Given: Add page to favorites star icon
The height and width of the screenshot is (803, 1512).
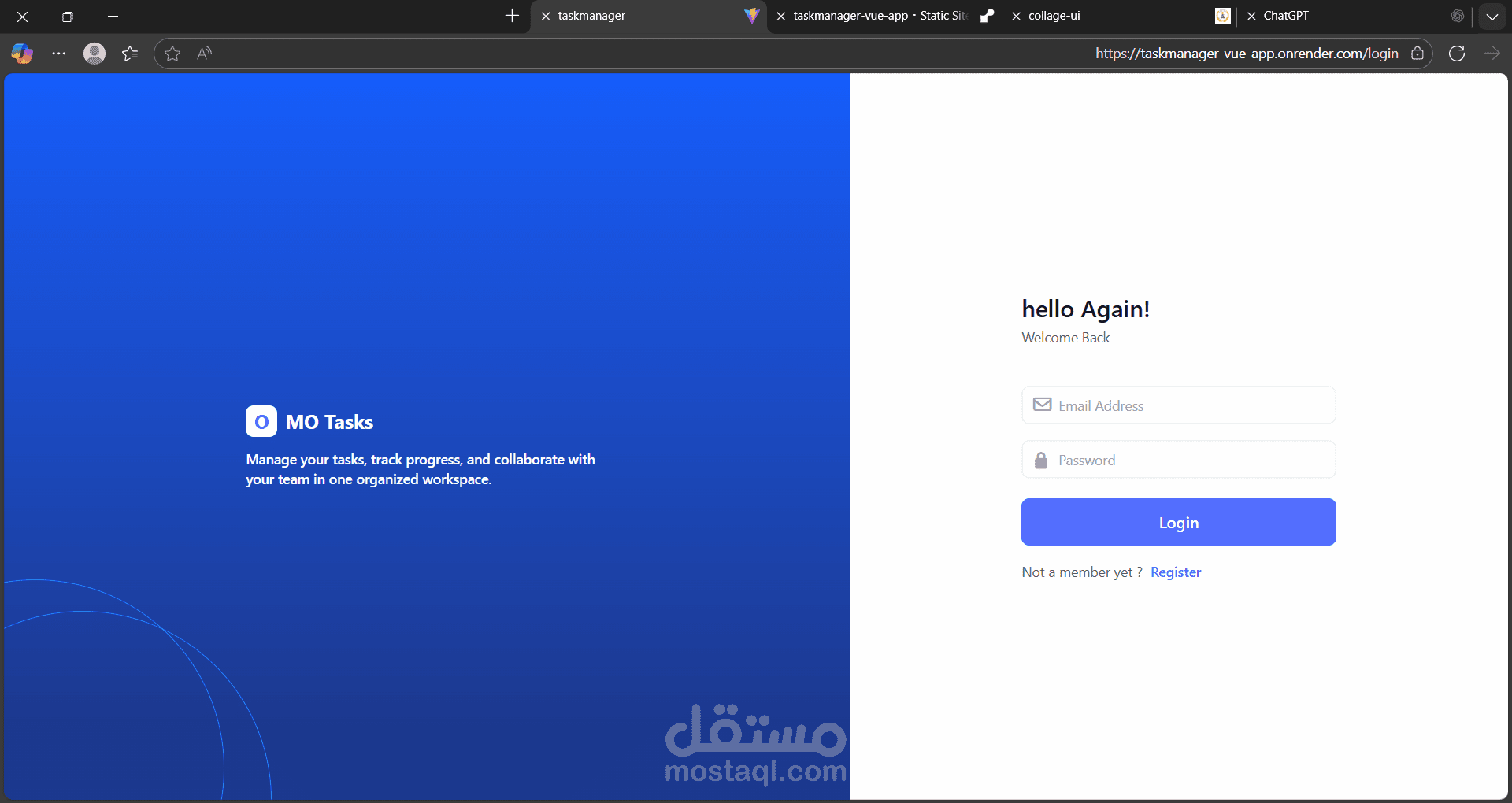Looking at the screenshot, I should (172, 54).
